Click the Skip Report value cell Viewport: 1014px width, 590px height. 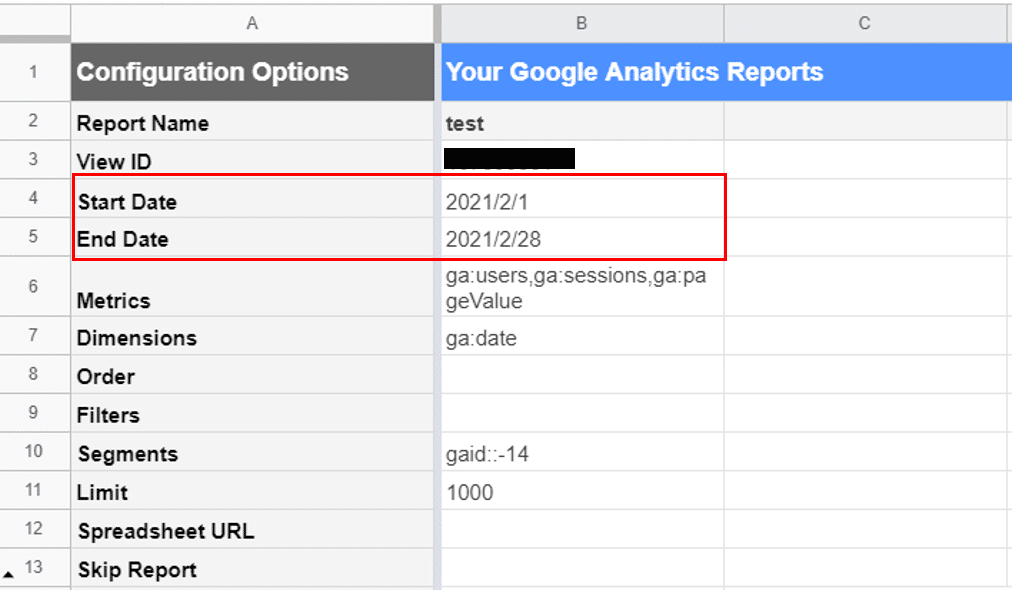coord(581,570)
